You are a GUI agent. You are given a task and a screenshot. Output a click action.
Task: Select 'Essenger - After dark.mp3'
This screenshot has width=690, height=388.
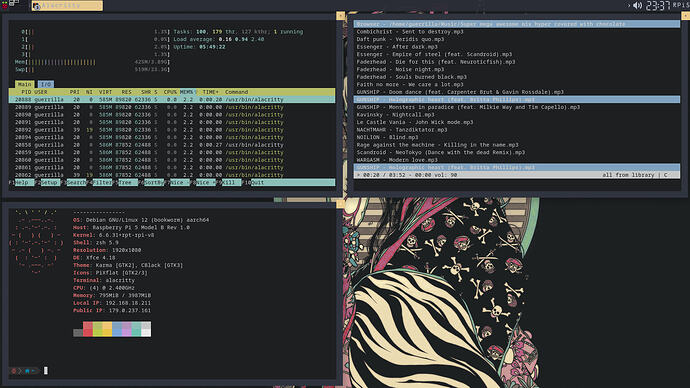pos(397,47)
